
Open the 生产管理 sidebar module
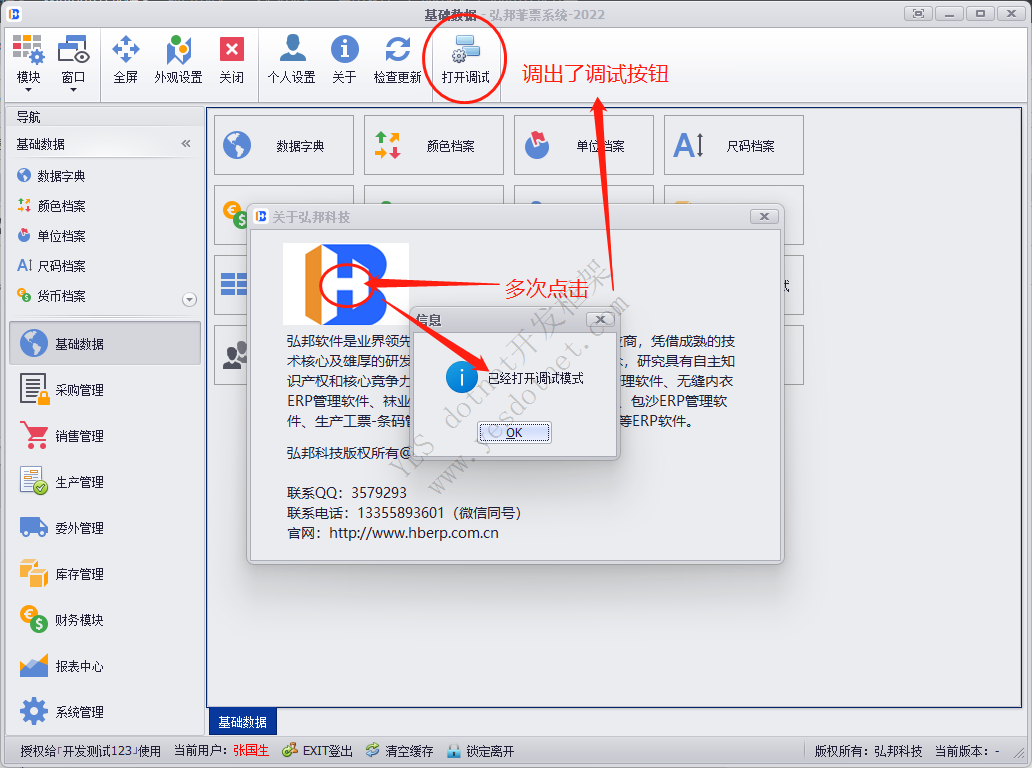click(105, 482)
